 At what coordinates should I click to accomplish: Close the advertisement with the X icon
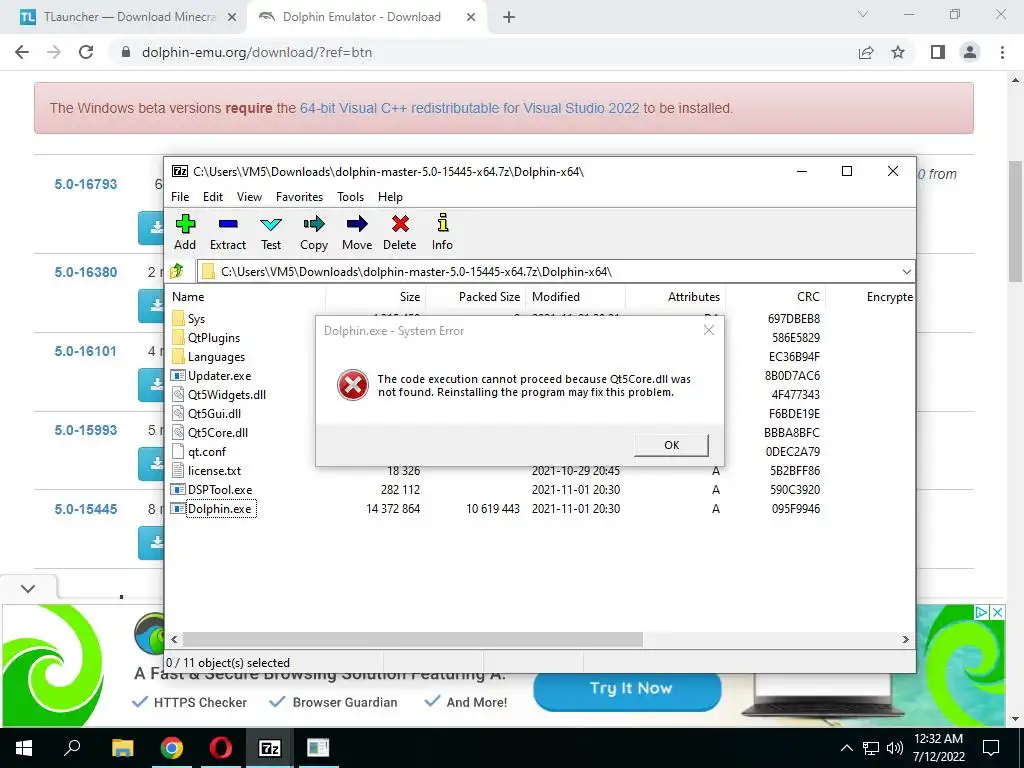pos(997,613)
